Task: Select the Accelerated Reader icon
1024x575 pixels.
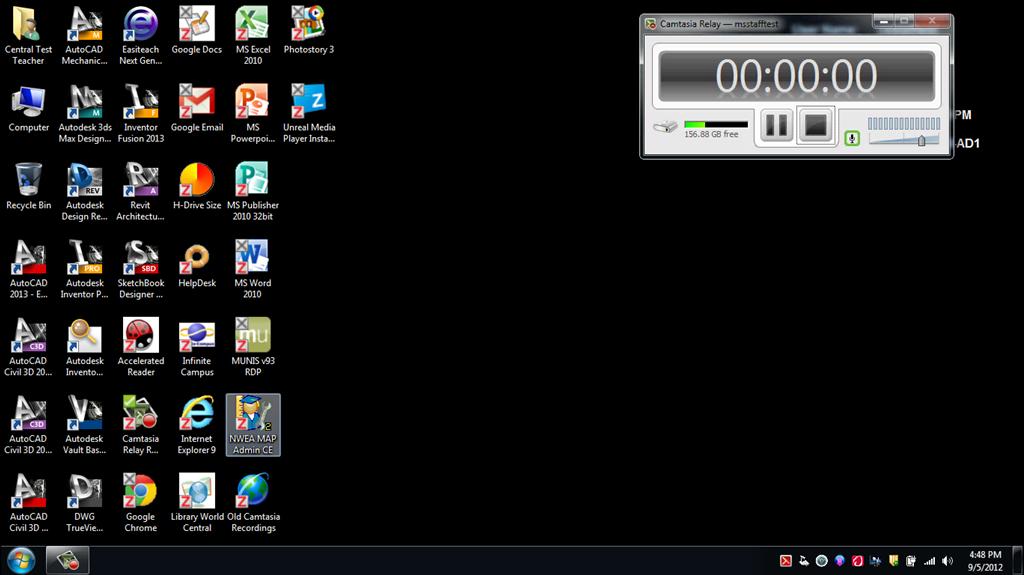Action: click(140, 347)
